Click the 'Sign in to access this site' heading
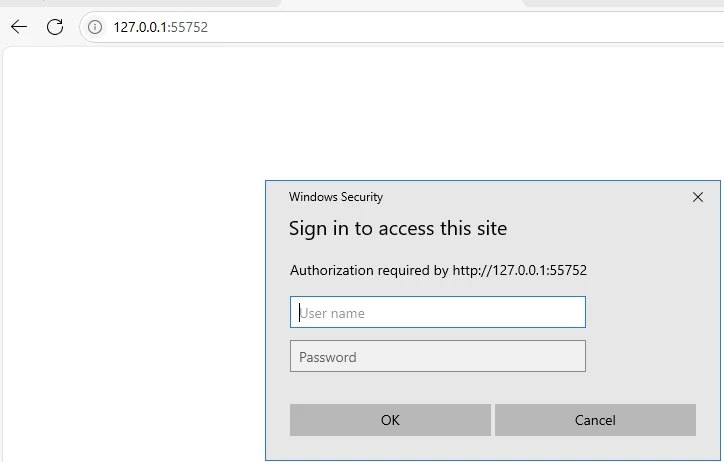This screenshot has height=462, width=724. tap(398, 229)
